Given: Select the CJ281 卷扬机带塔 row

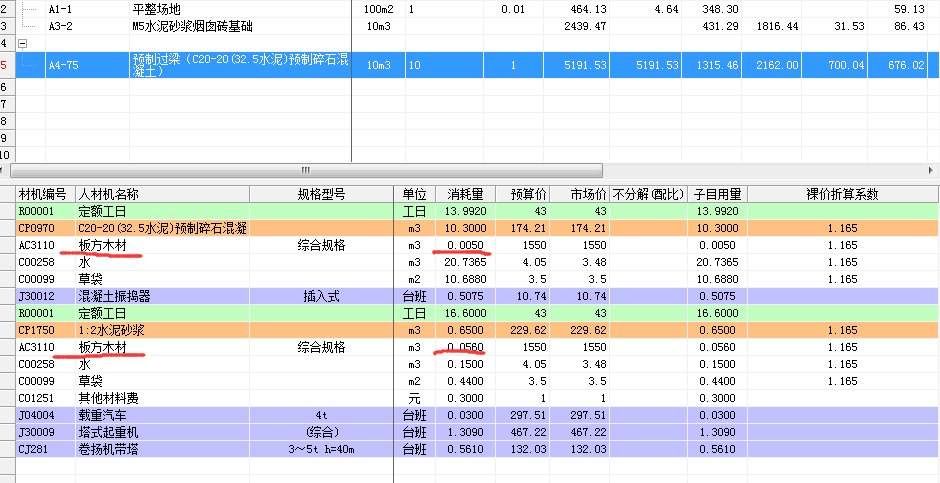Looking at the screenshot, I should point(477,449).
